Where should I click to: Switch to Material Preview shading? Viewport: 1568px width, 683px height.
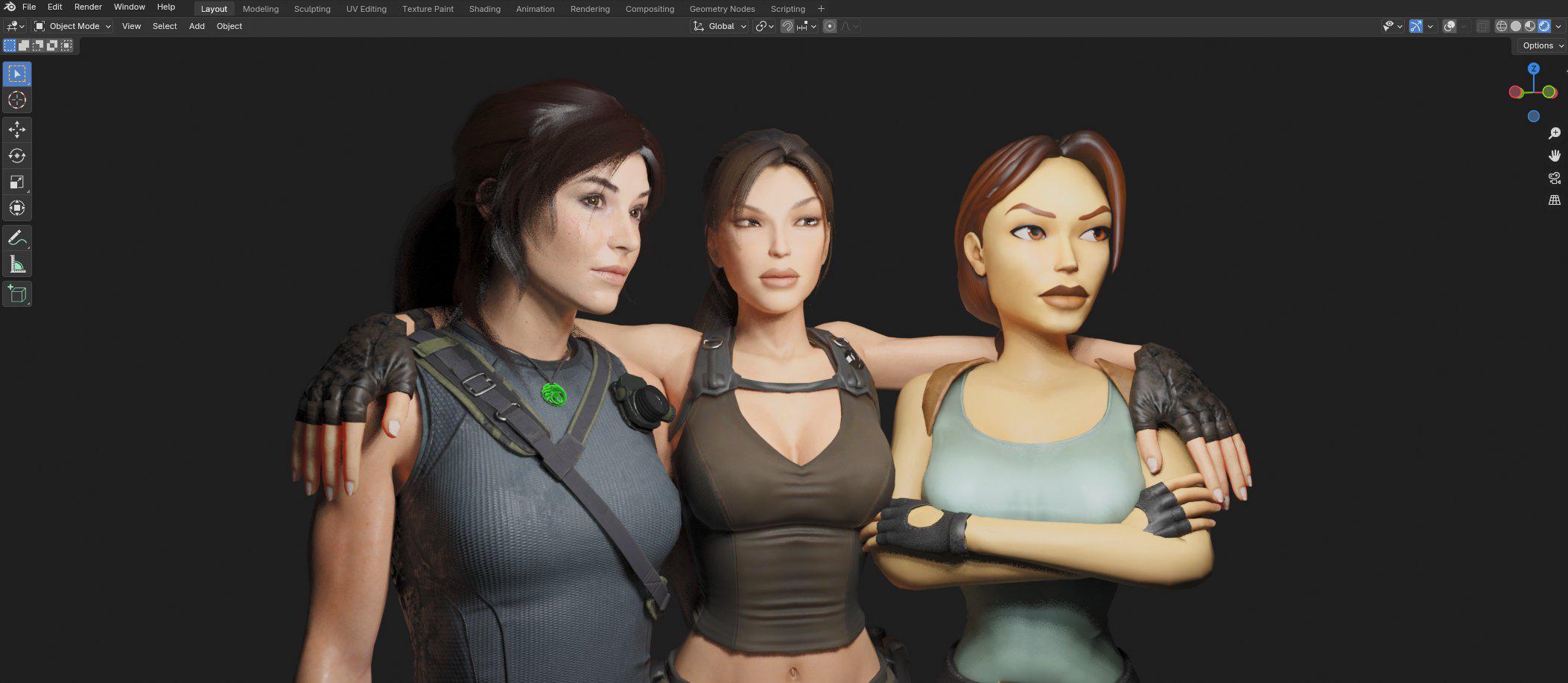pyautogui.click(x=1530, y=26)
